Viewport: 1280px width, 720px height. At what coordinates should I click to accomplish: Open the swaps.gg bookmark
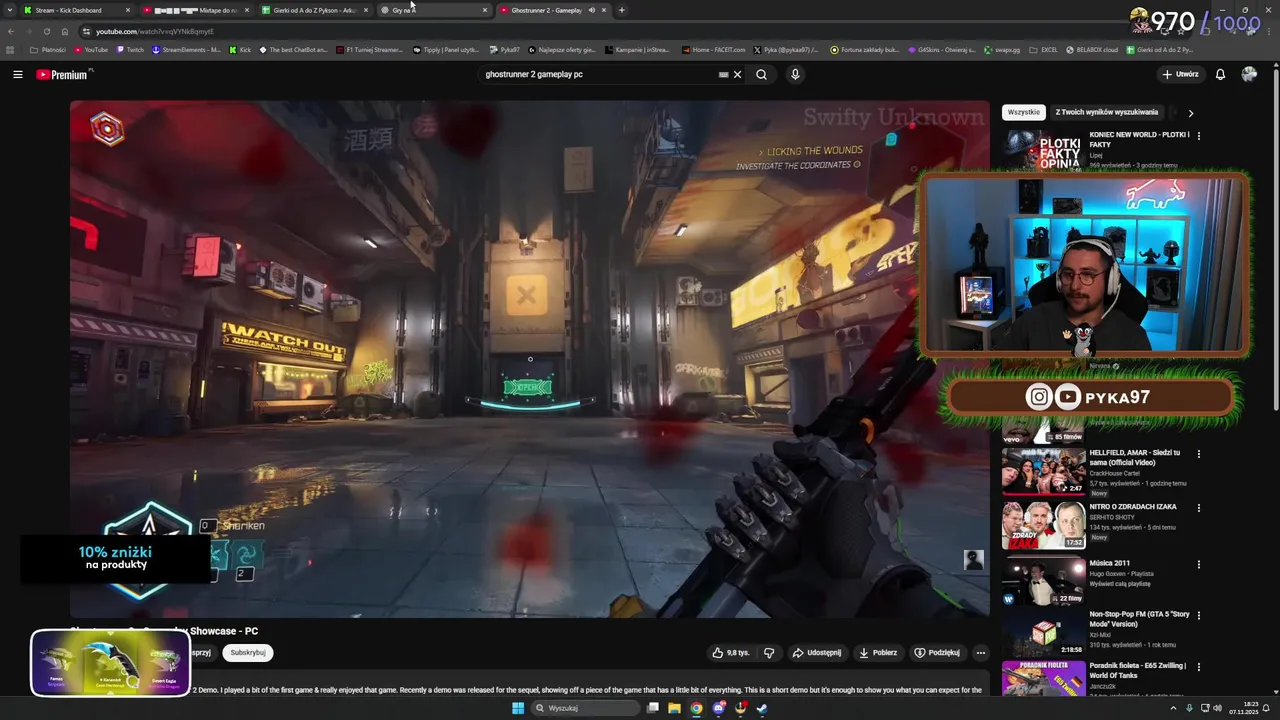pyautogui.click(x=1001, y=49)
